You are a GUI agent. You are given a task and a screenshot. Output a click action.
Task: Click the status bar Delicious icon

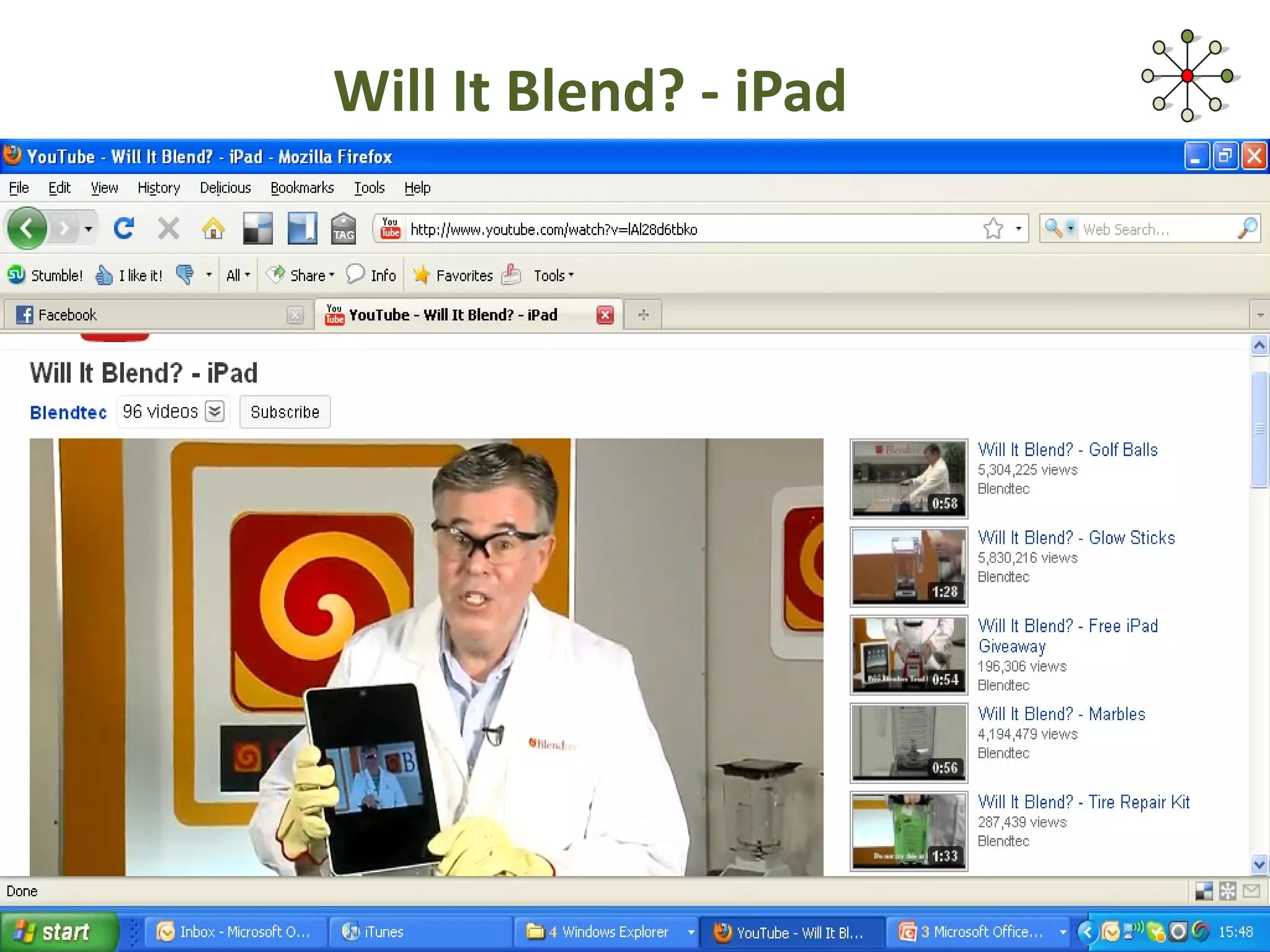1204,891
